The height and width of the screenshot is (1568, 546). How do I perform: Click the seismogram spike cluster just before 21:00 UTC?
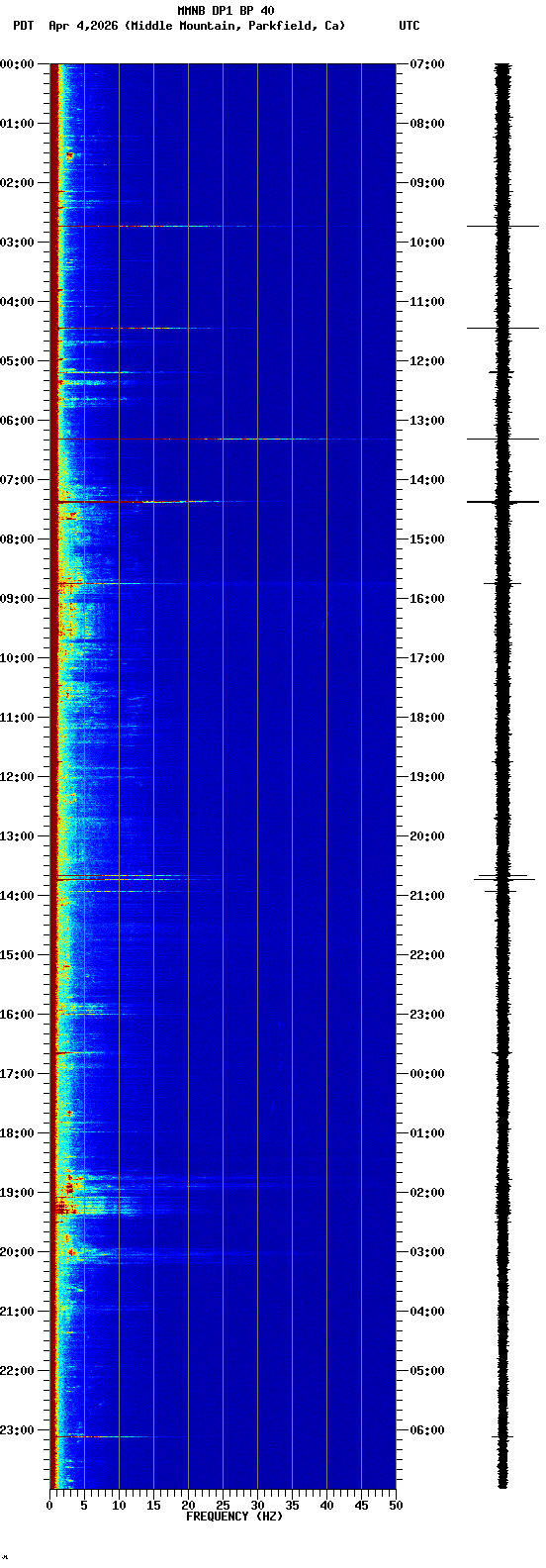coord(504,877)
